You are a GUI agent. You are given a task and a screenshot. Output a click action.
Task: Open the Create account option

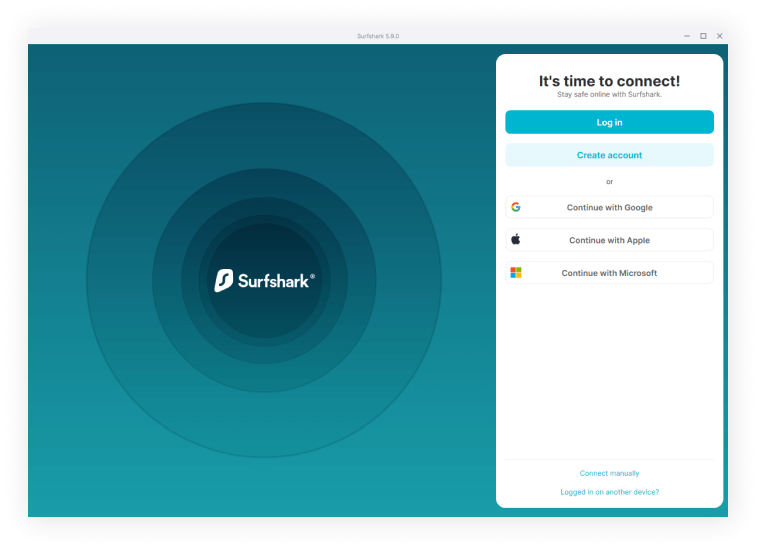[x=609, y=155]
